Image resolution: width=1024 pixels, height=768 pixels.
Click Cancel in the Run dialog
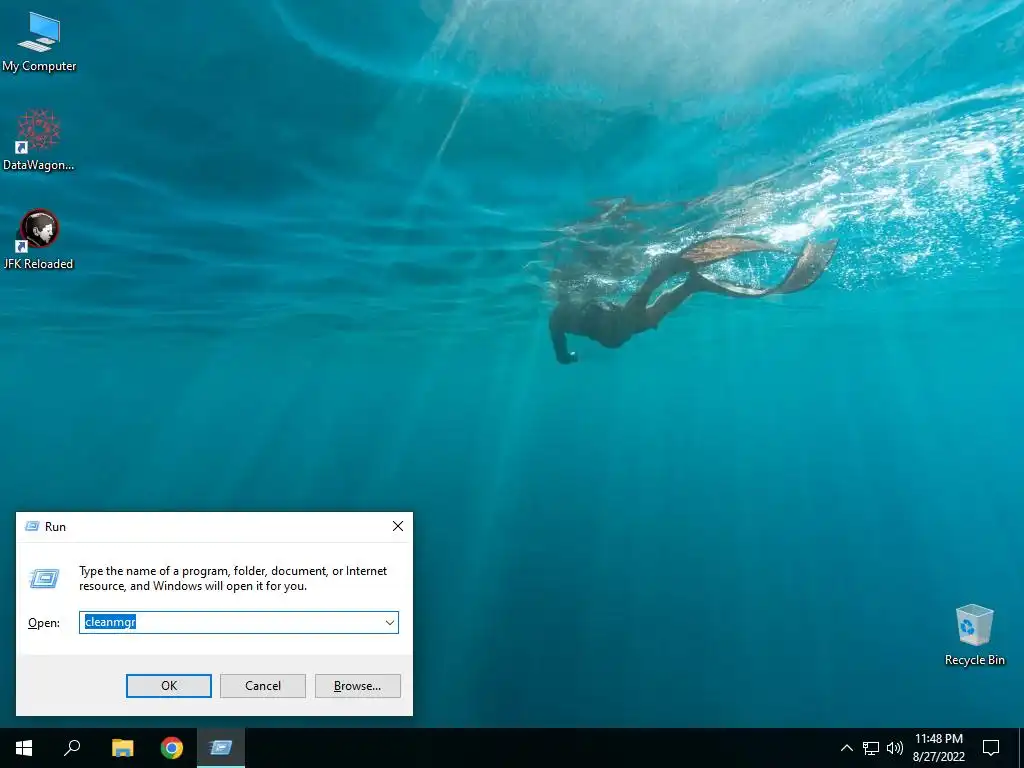coord(263,686)
